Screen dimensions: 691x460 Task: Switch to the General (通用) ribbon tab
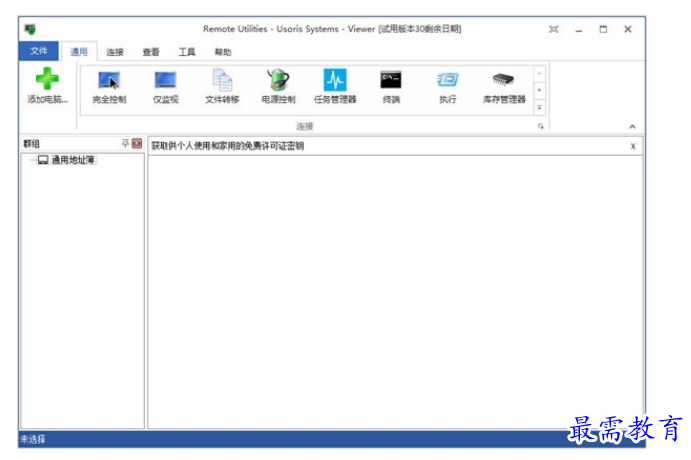pos(79,52)
